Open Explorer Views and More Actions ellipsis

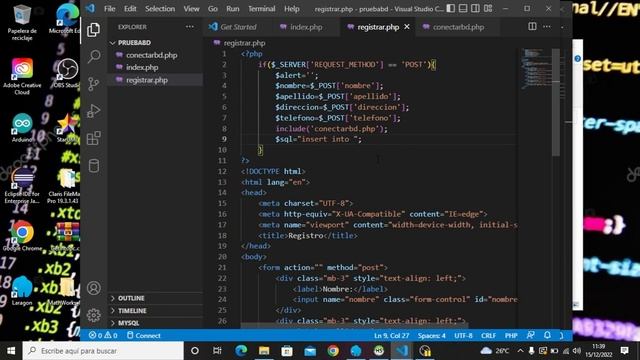pos(190,27)
